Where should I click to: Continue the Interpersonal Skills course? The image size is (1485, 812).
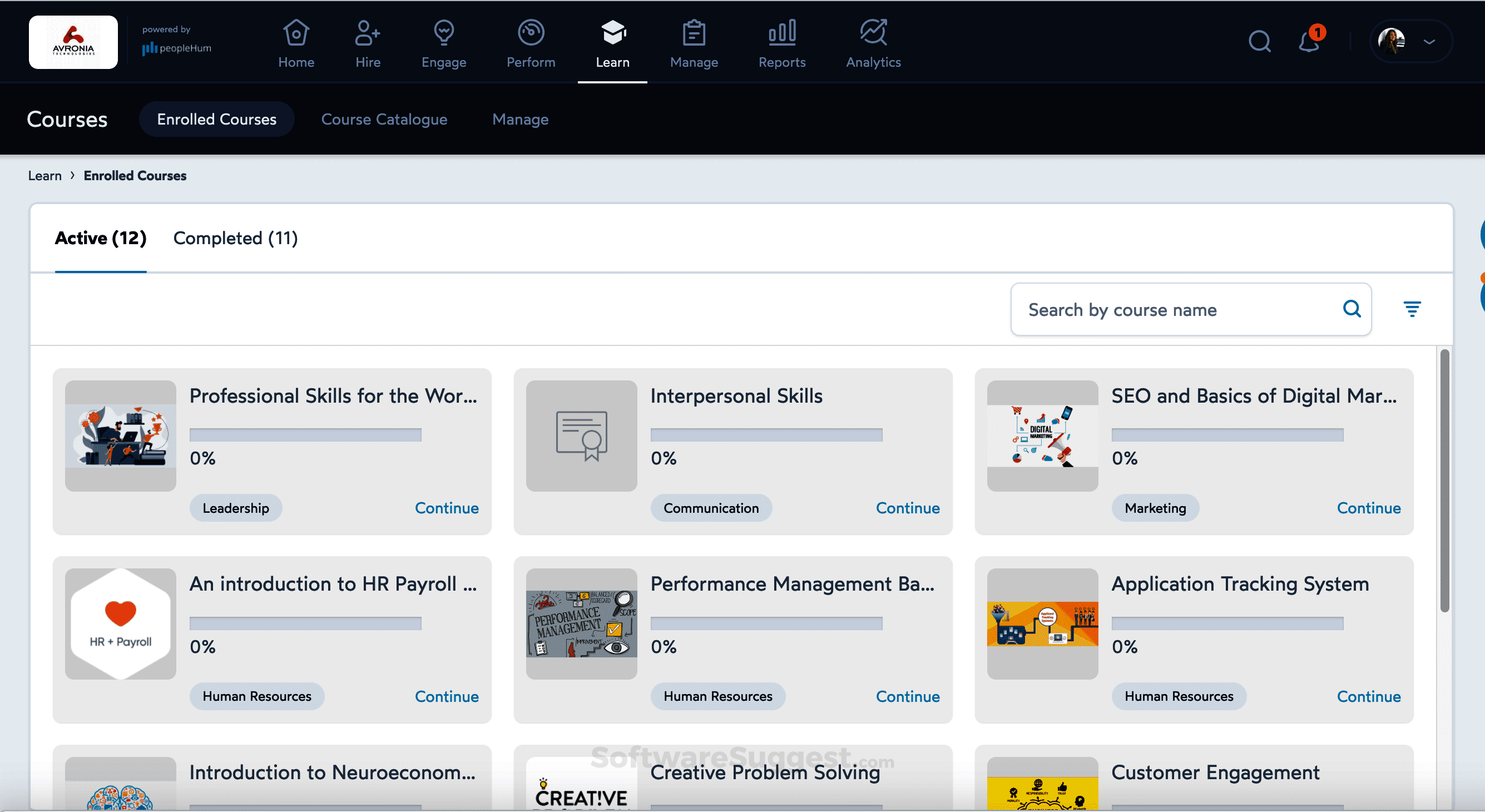907,508
